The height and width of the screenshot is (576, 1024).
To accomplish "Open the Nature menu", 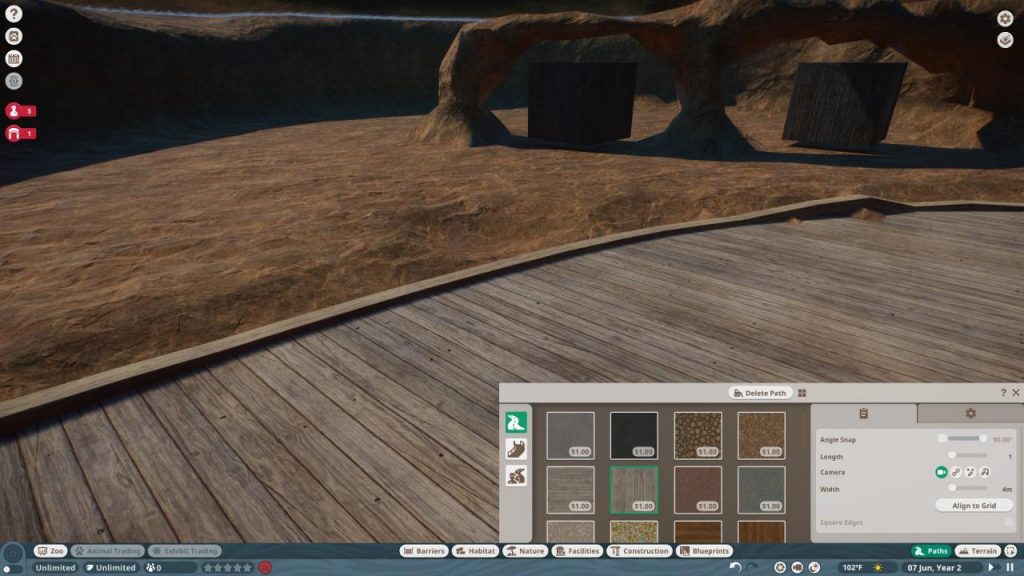I will 525,551.
